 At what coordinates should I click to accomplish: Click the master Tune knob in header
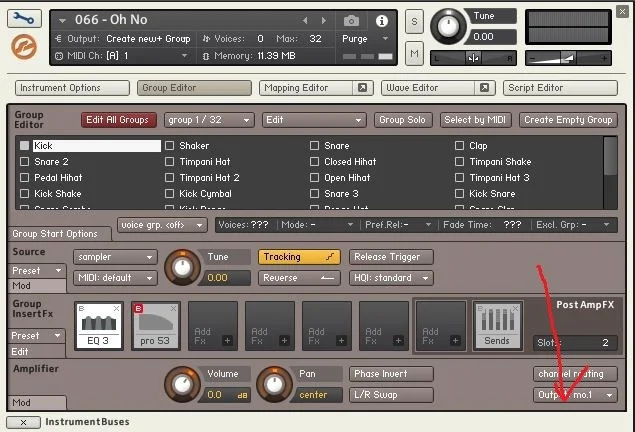448,27
